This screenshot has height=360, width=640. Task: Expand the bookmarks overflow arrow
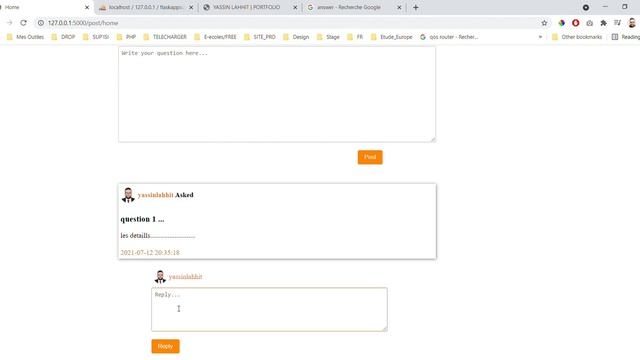click(540, 37)
